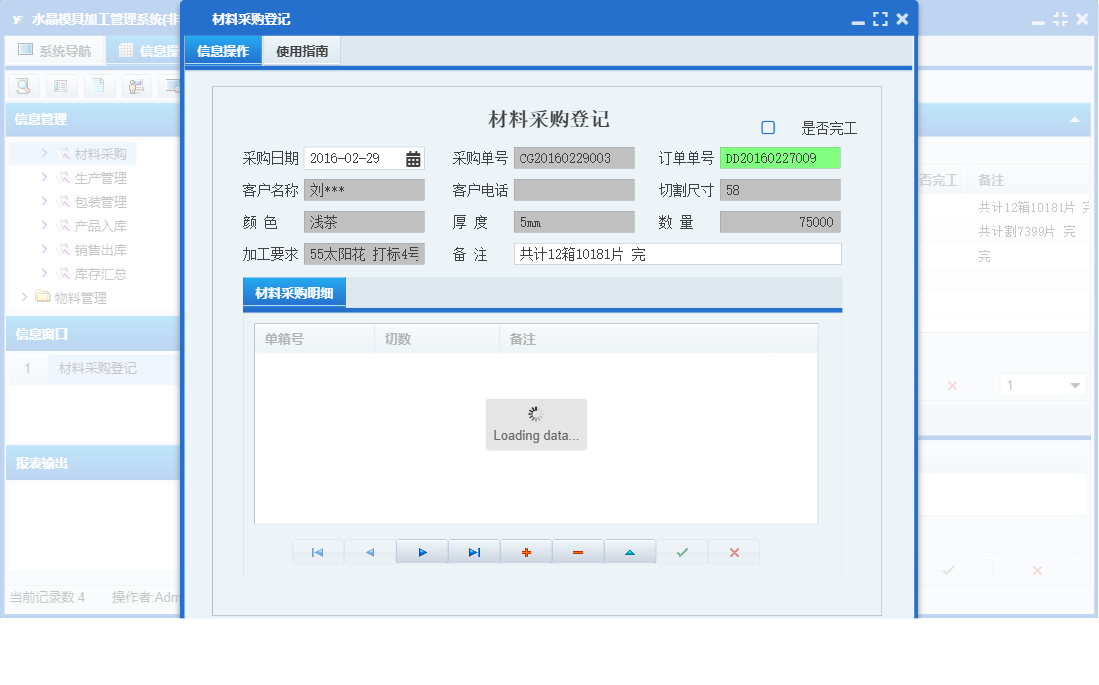The width and height of the screenshot is (1099, 685).
Task: Select the search/preview tool in the left toolbar
Action: pos(22,86)
